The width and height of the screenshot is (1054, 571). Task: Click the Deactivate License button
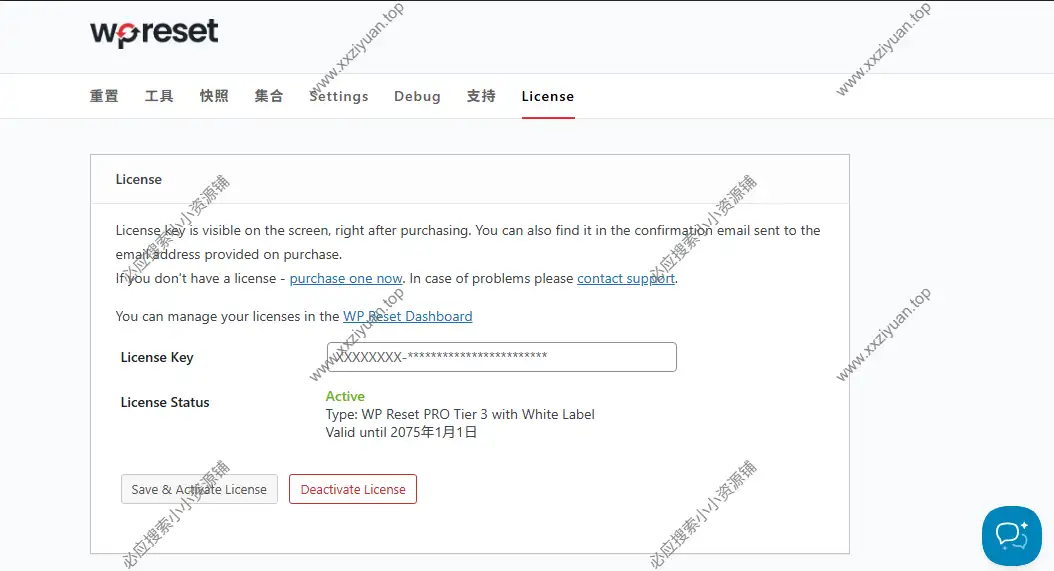pos(353,489)
